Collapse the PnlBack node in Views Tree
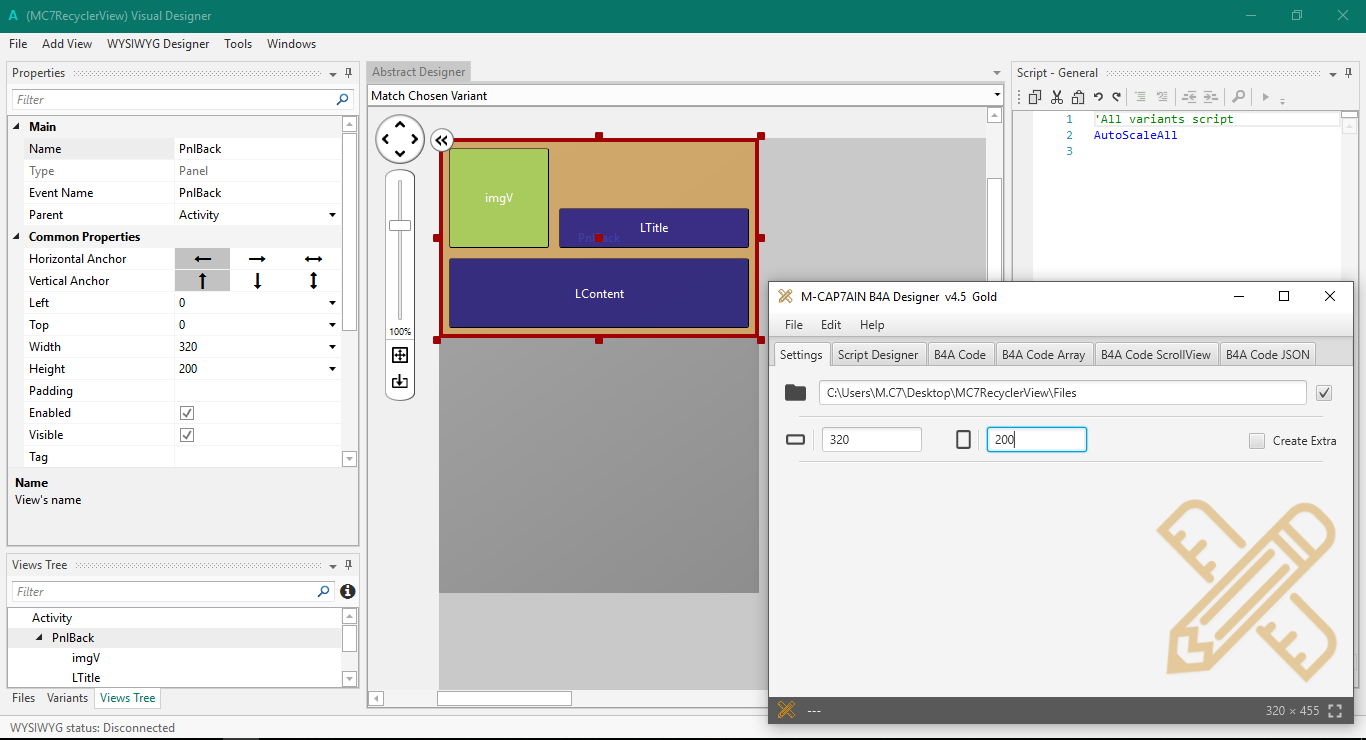Image resolution: width=1366 pixels, height=740 pixels. [40, 638]
